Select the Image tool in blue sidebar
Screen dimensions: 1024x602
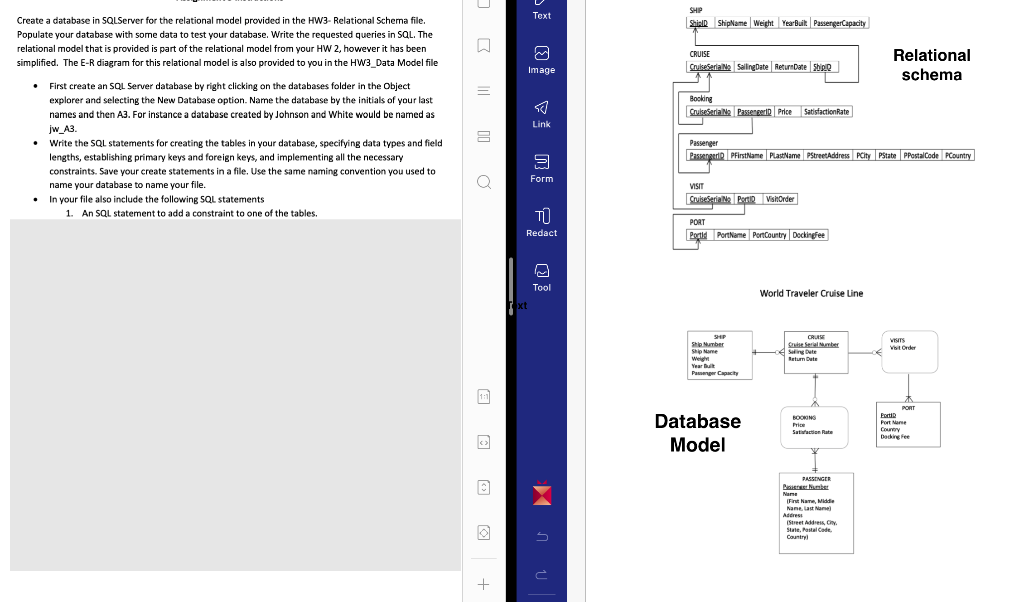click(x=541, y=60)
